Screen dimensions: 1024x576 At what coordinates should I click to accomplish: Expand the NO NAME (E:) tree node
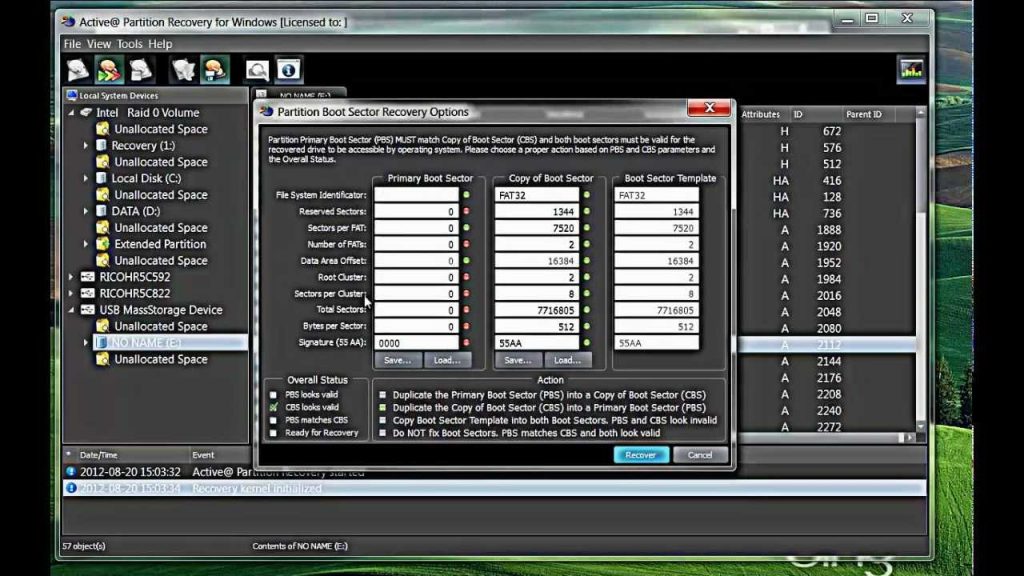coord(86,342)
